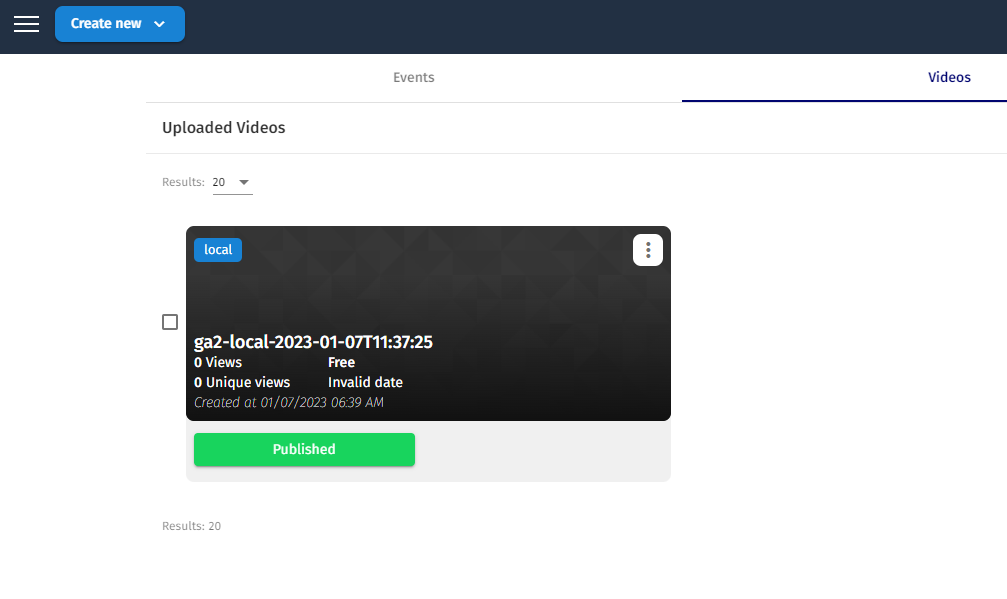Tick the checkbox beside the video card
The image size is (1007, 599).
point(170,322)
